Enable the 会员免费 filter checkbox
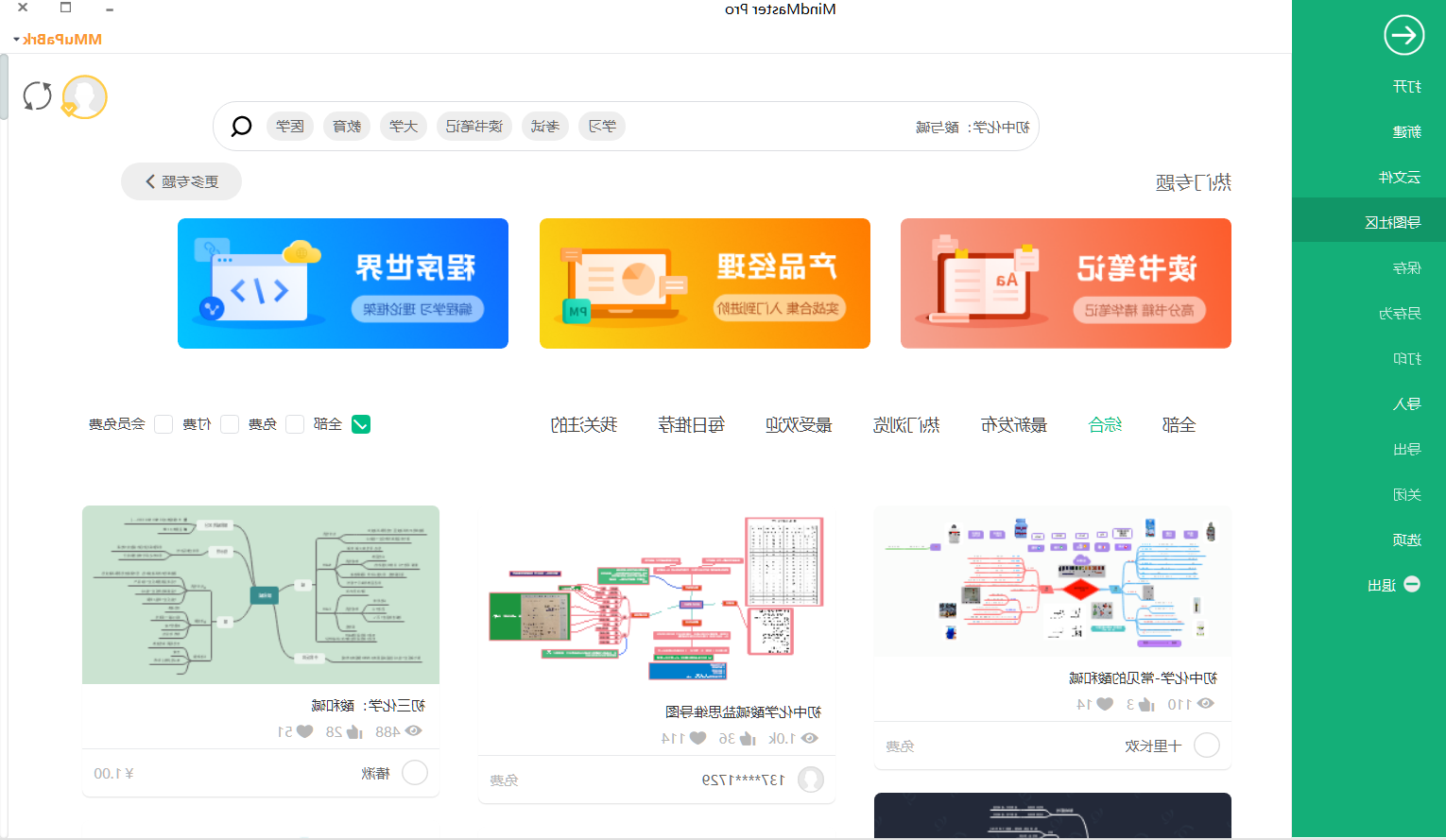The width and height of the screenshot is (1446, 840). 164,424
